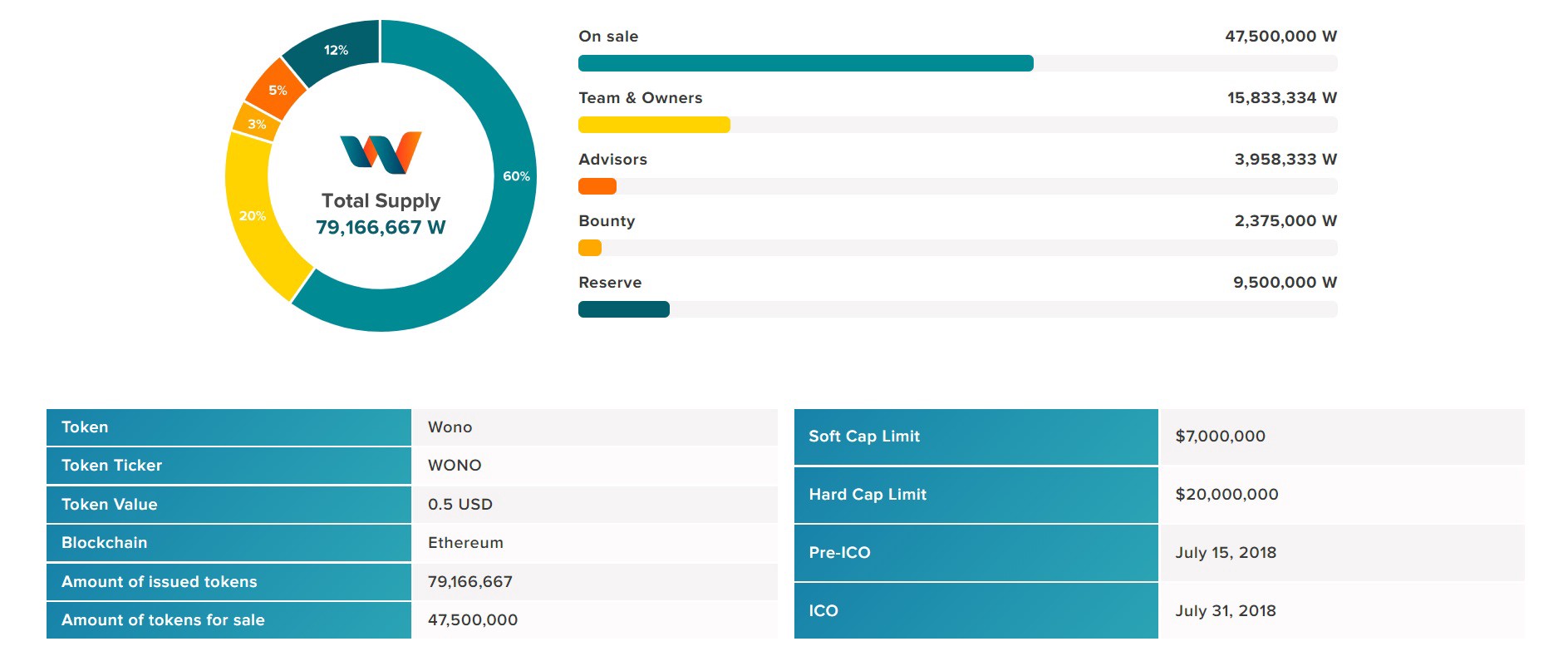Select the Blockchain row header
This screenshot has height=666, width=1568.
[x=229, y=543]
